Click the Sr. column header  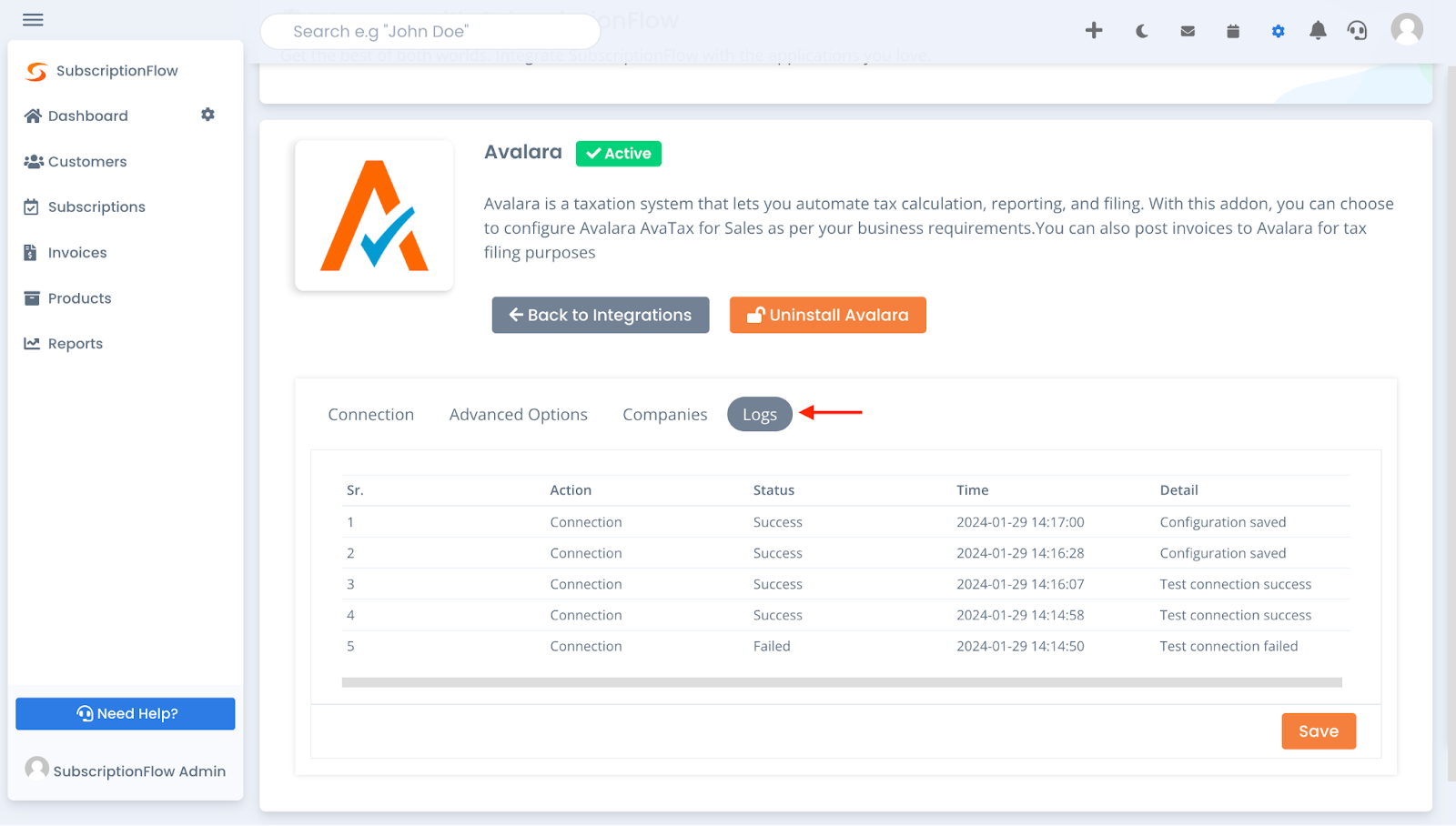(x=355, y=489)
